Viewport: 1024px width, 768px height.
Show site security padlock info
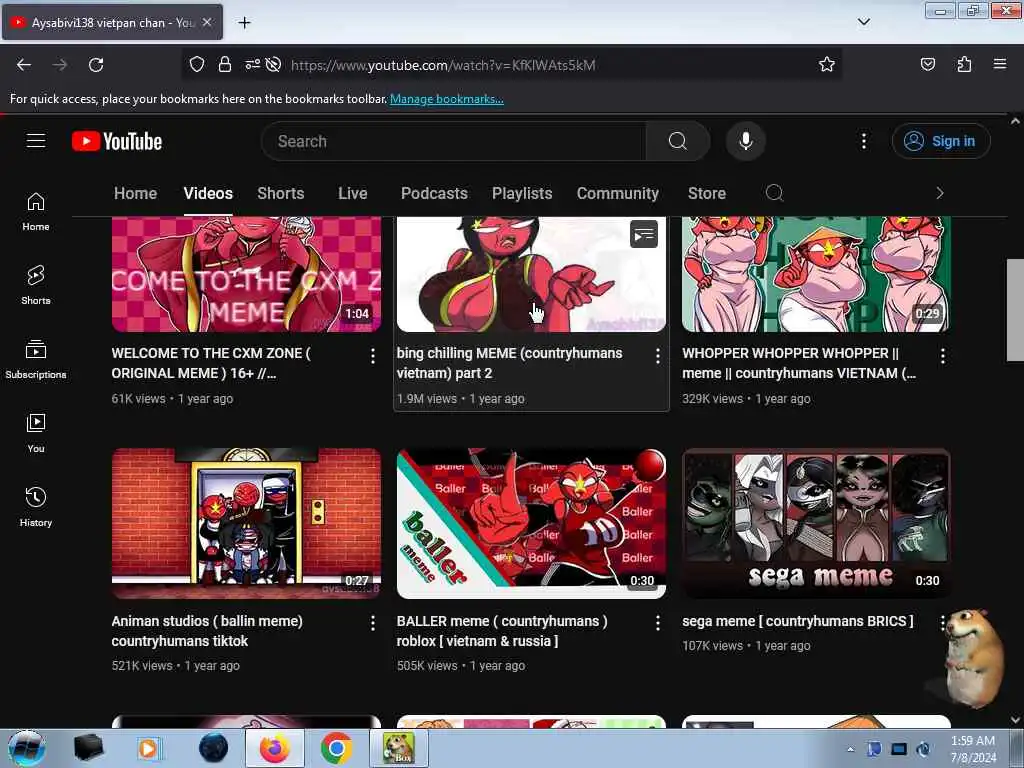pos(225,65)
